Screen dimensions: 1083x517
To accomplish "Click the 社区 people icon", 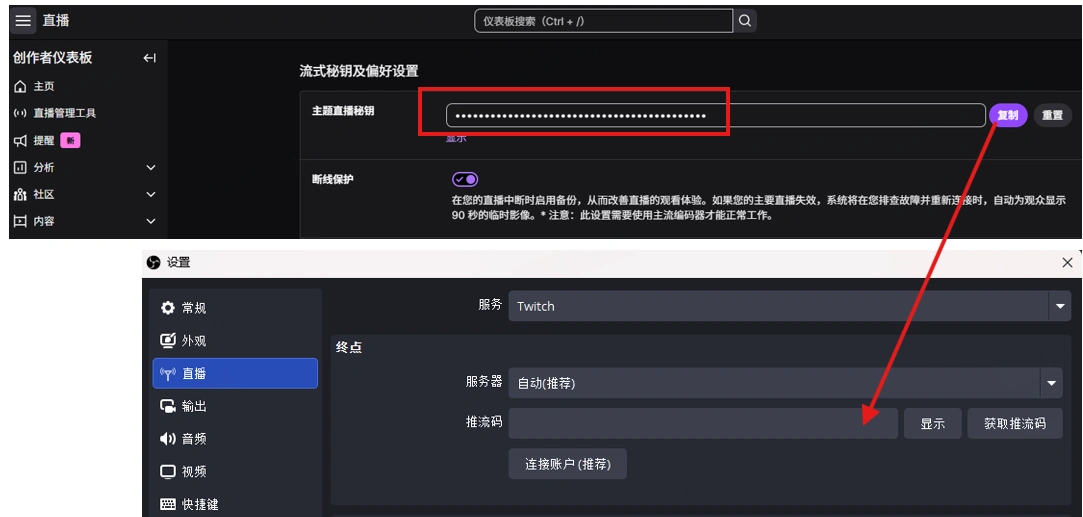I will (20, 195).
